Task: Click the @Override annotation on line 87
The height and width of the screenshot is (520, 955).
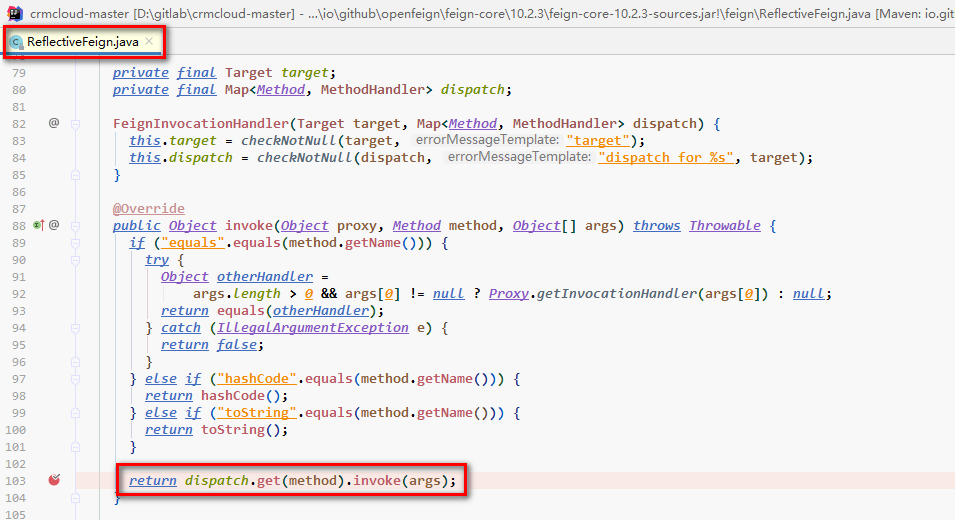Action: [149, 208]
